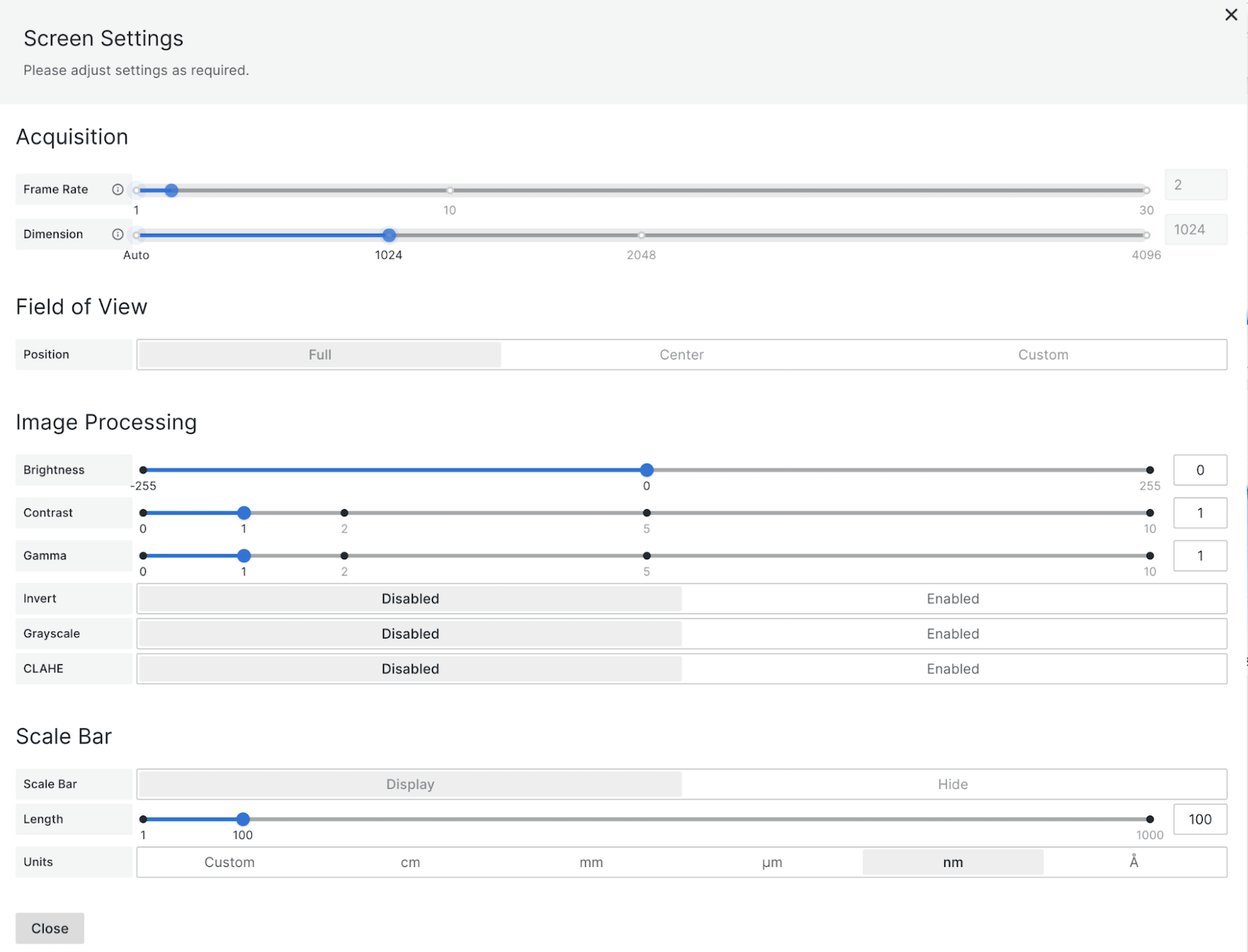Enable the Invert option
The height and width of the screenshot is (952, 1248).
click(952, 599)
